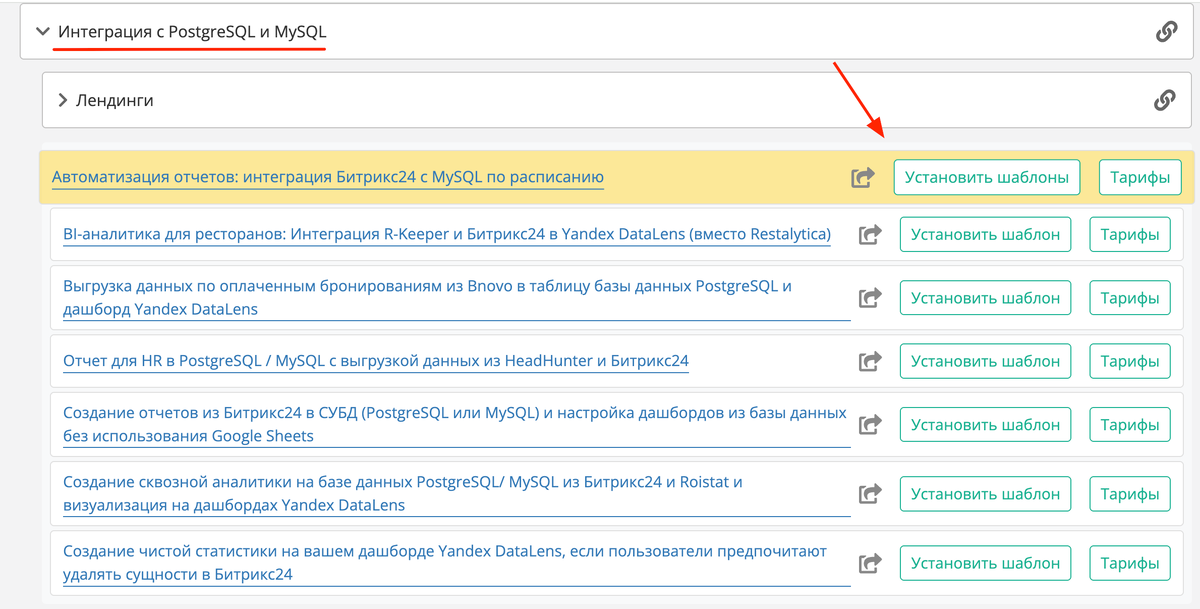Viewport: 1200px width, 609px height.
Task: Install template for сквозной аналитики Roistat row
Action: coord(985,494)
